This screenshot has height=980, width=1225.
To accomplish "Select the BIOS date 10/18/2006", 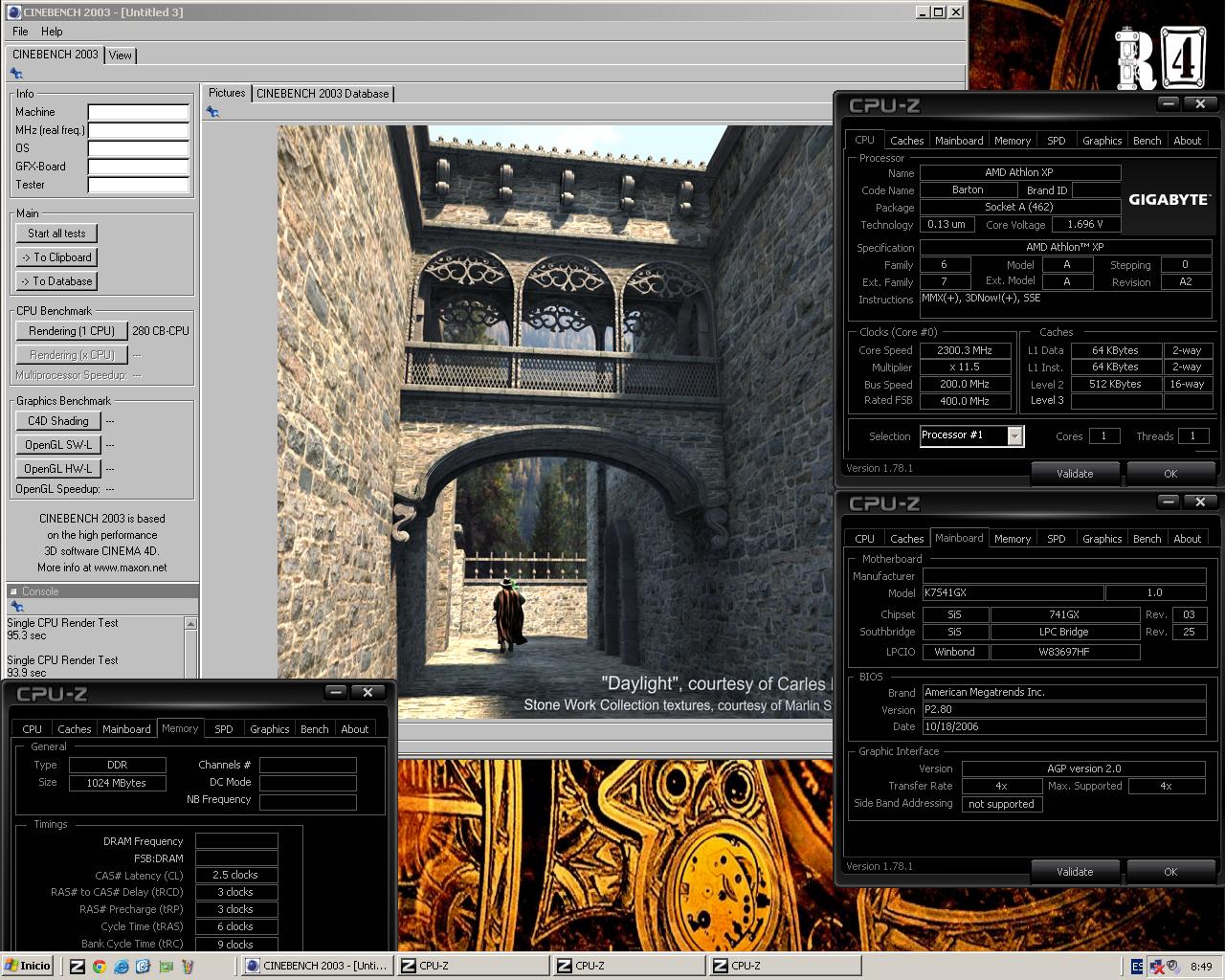I will tap(1063, 726).
